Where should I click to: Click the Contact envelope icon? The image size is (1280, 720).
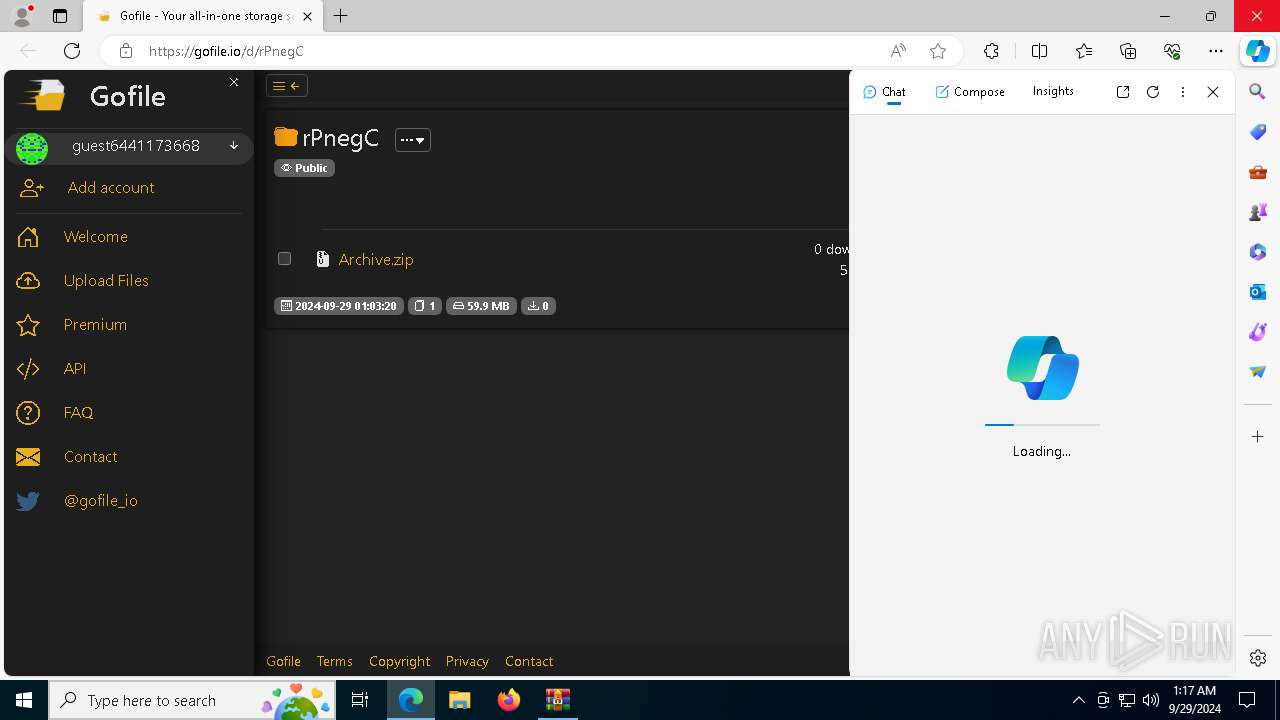[28, 457]
